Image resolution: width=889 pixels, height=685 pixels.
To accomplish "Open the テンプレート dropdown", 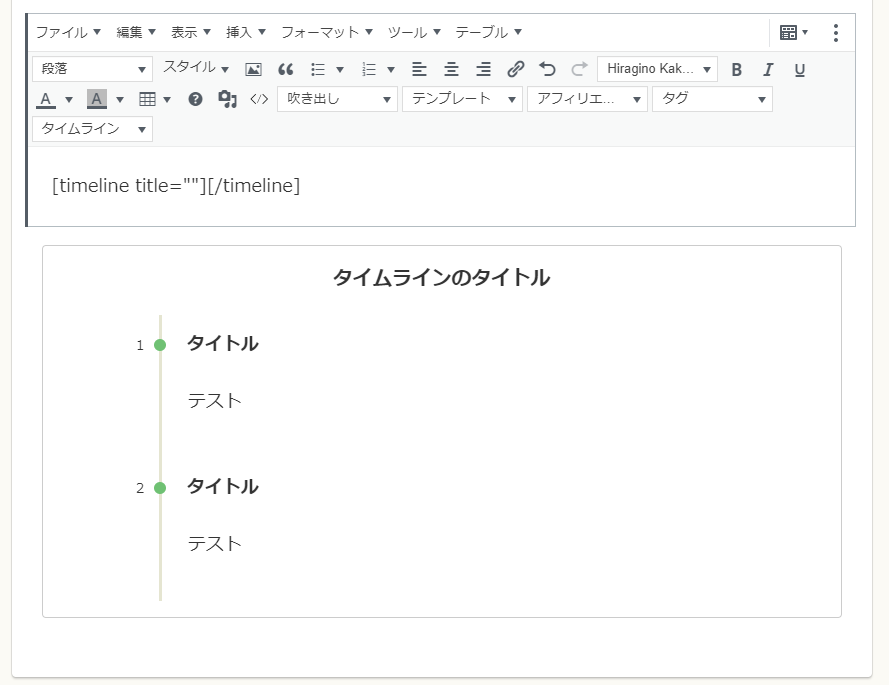I will (462, 99).
